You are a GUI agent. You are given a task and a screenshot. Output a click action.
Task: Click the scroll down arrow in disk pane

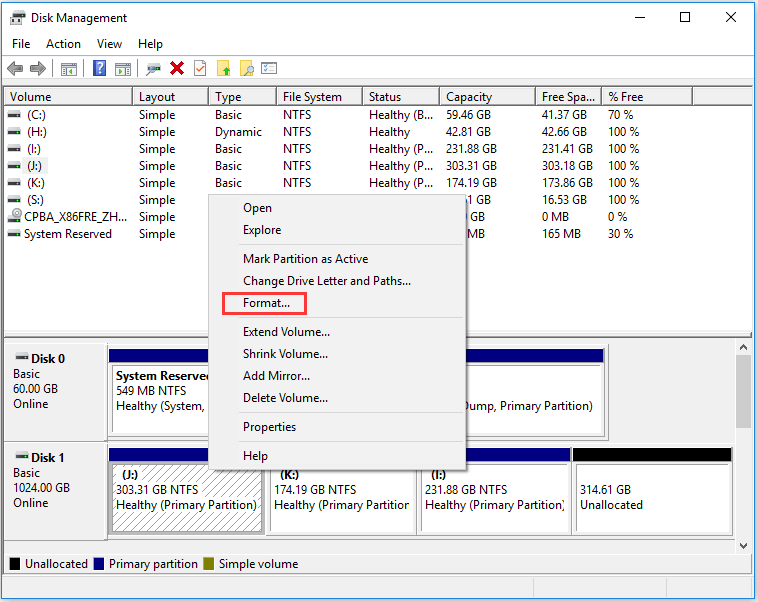tap(743, 545)
